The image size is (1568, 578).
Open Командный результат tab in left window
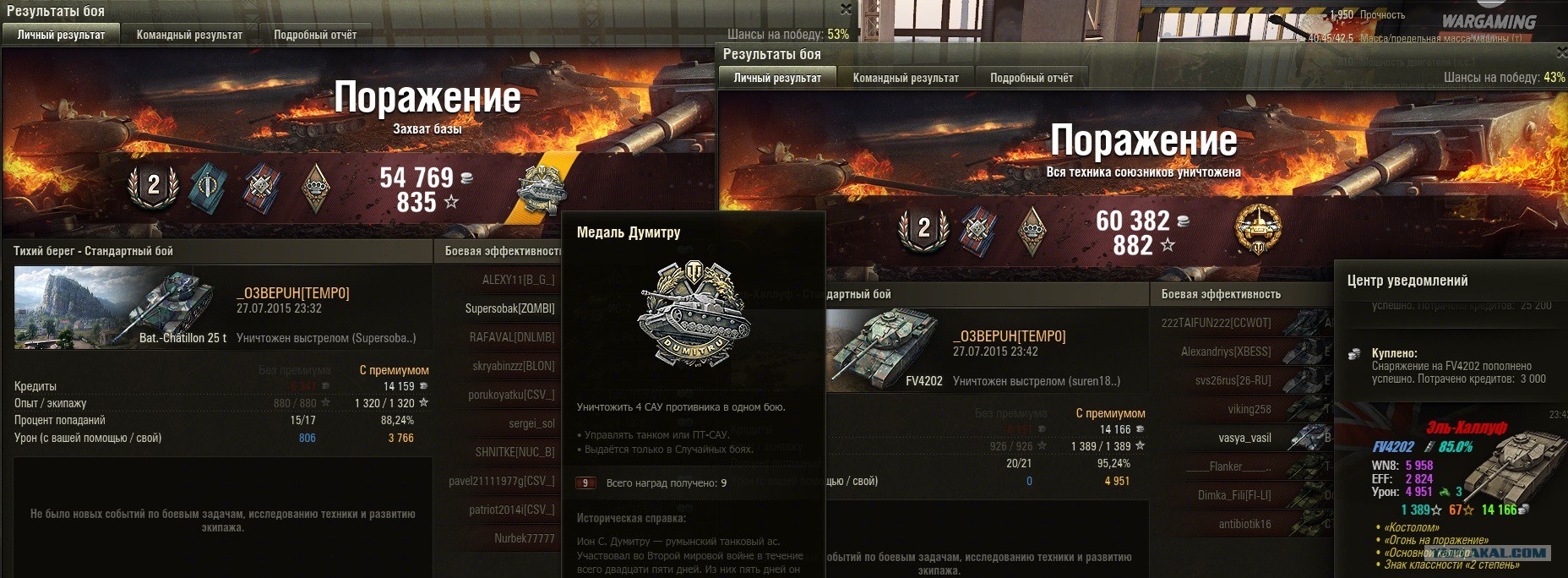pyautogui.click(x=189, y=35)
